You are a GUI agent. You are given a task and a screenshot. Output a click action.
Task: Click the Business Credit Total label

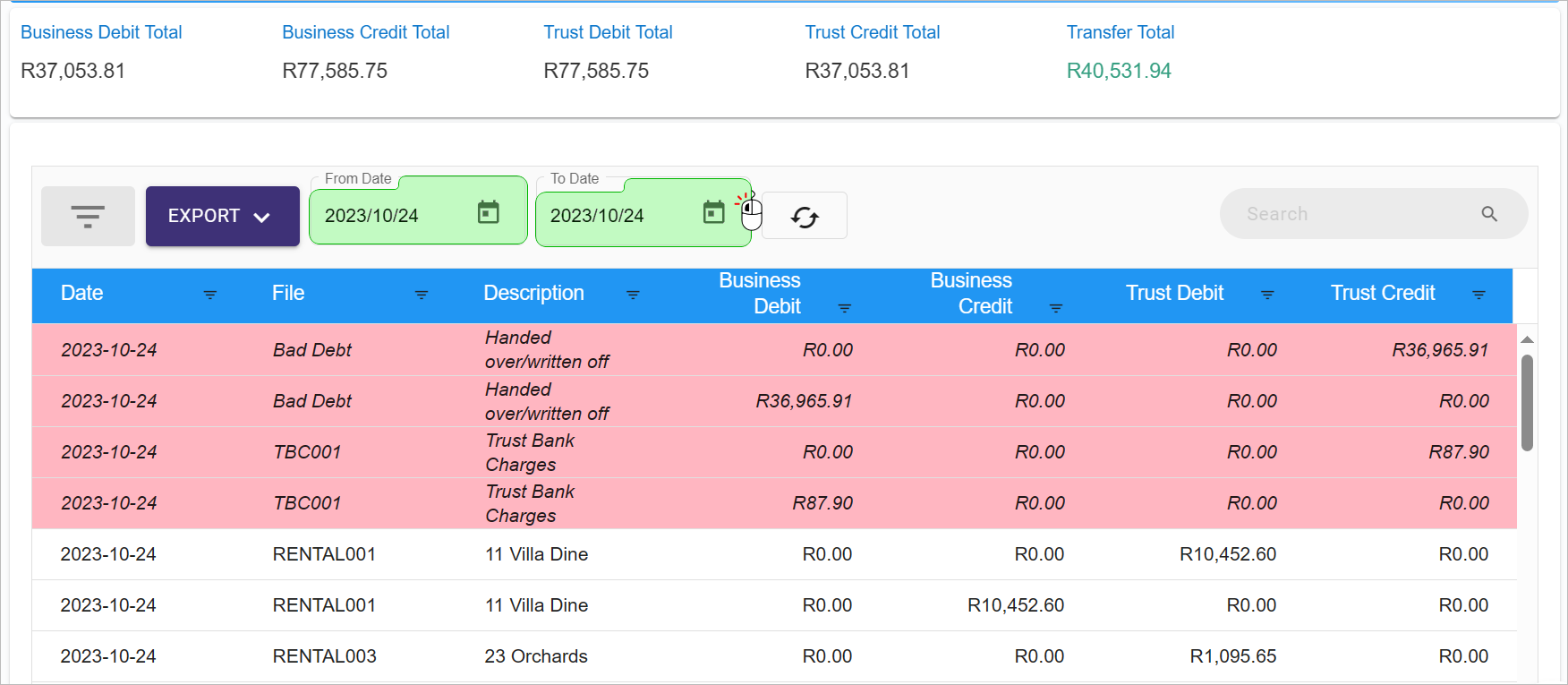366,32
